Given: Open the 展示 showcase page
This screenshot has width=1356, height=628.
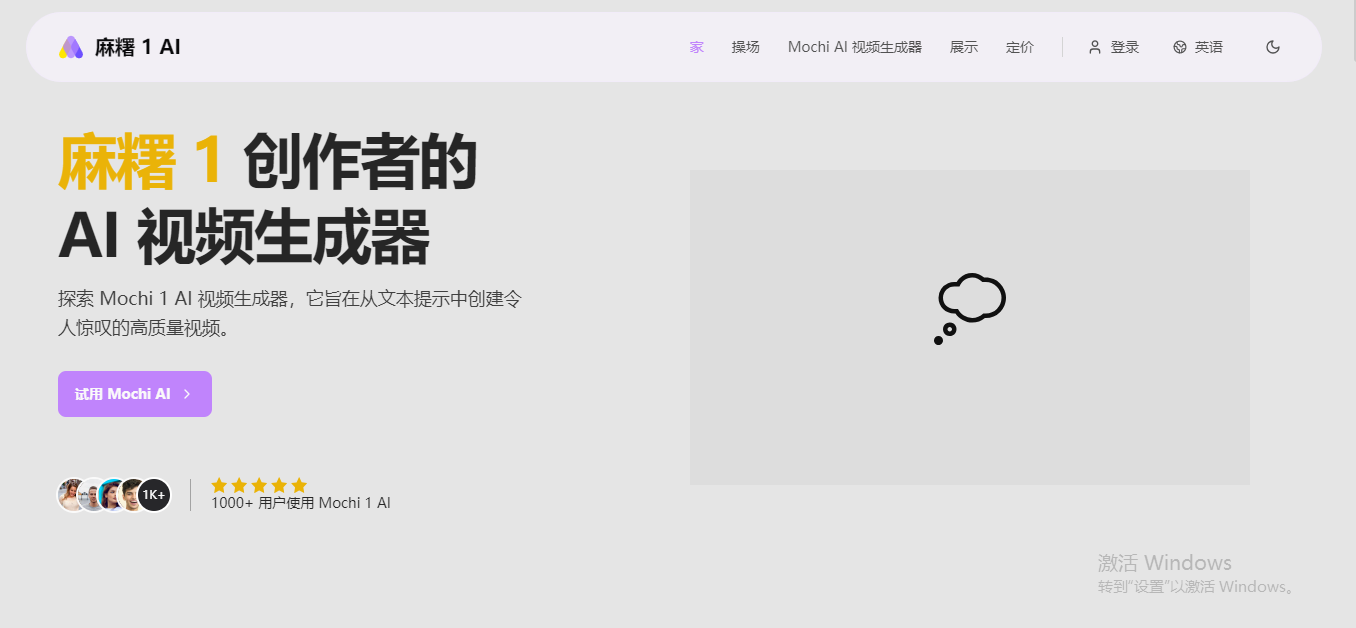Looking at the screenshot, I should [963, 47].
